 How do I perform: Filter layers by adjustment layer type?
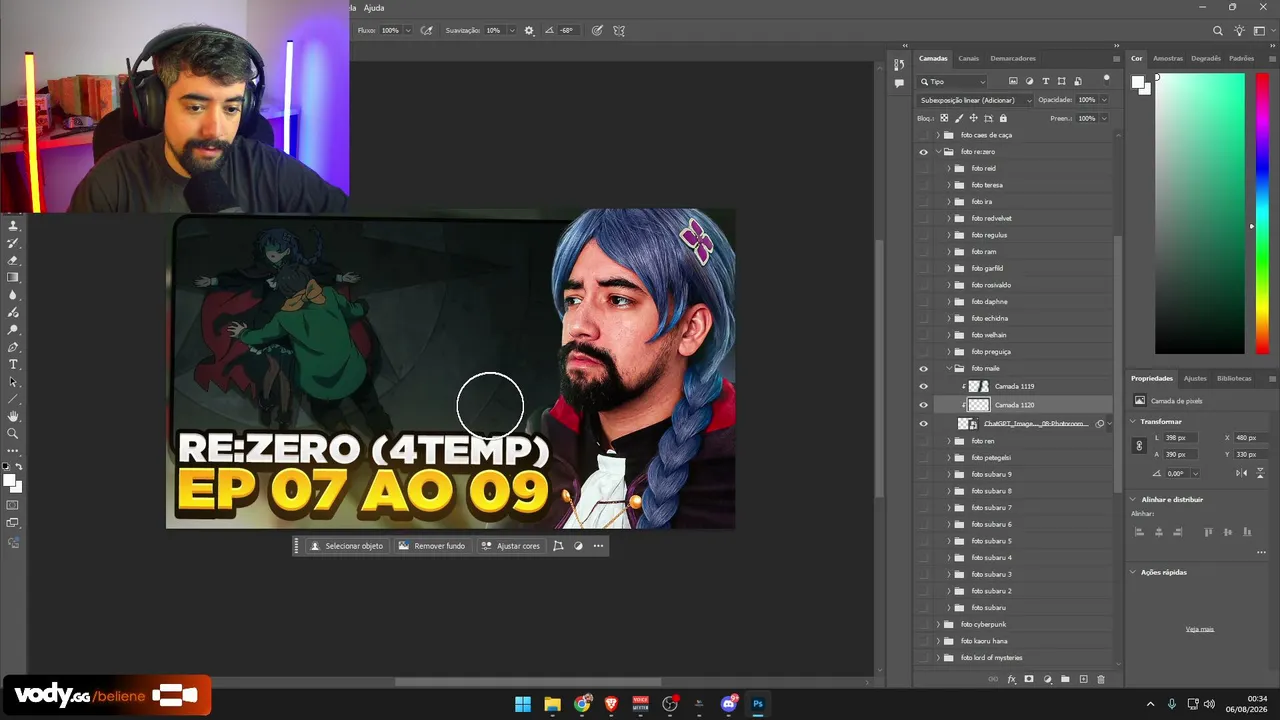(x=1029, y=81)
